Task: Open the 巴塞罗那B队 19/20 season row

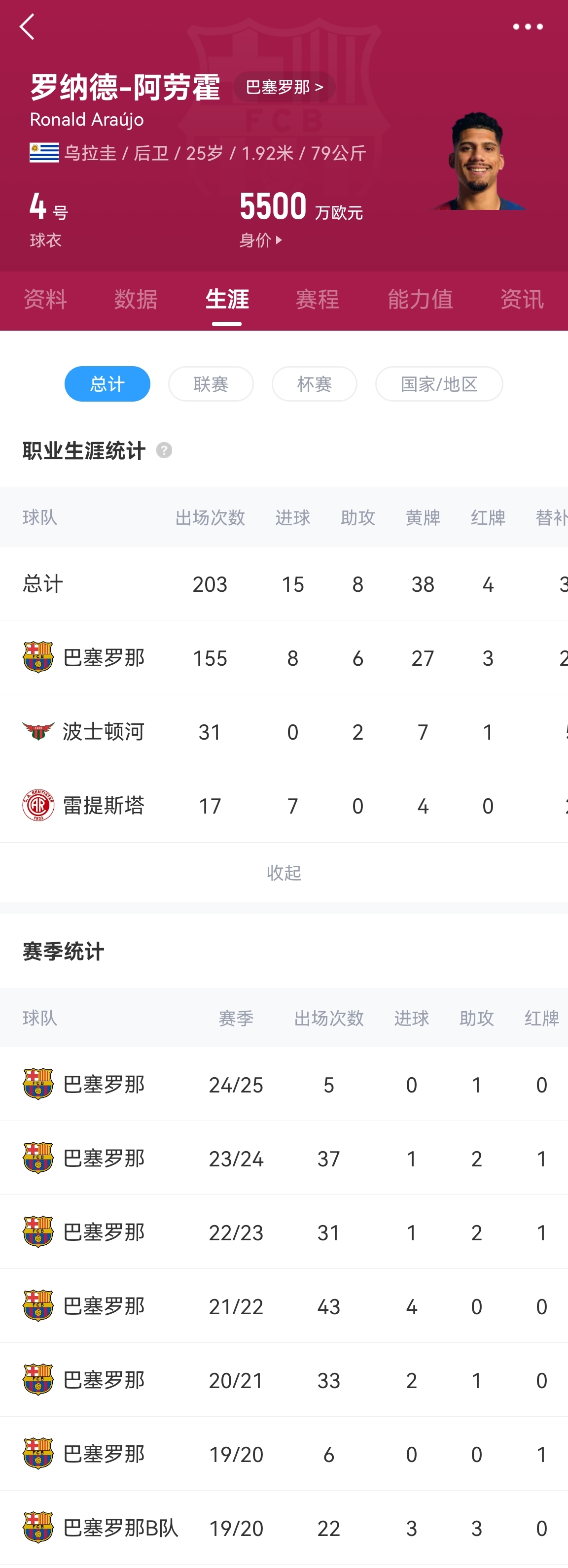Action: click(284, 1528)
